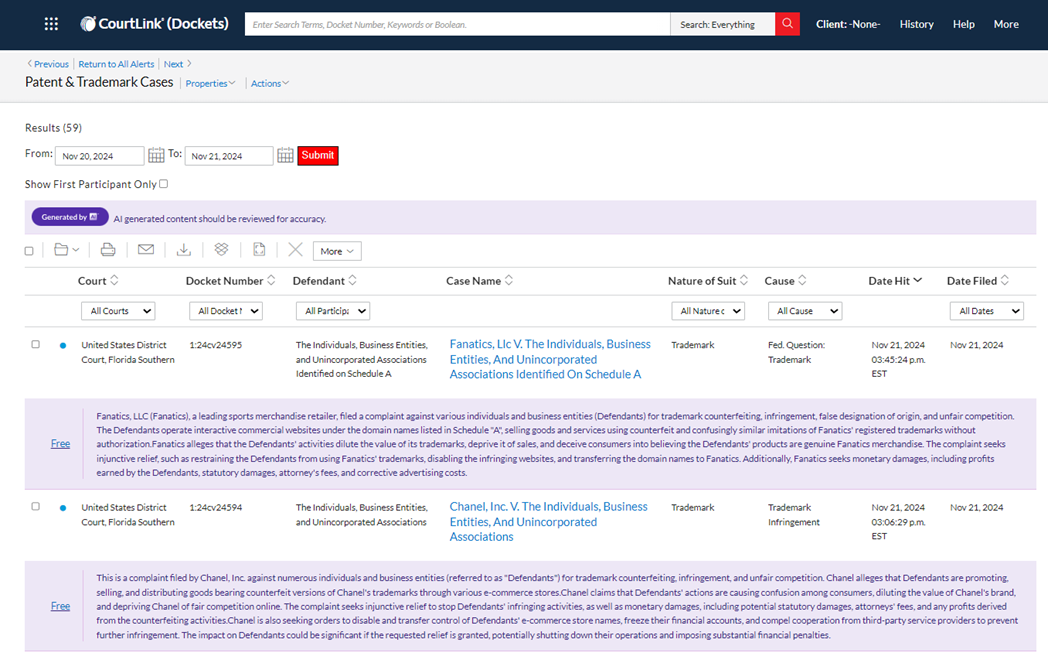1048x663 pixels.
Task: Open the History menu
Action: tap(916, 24)
